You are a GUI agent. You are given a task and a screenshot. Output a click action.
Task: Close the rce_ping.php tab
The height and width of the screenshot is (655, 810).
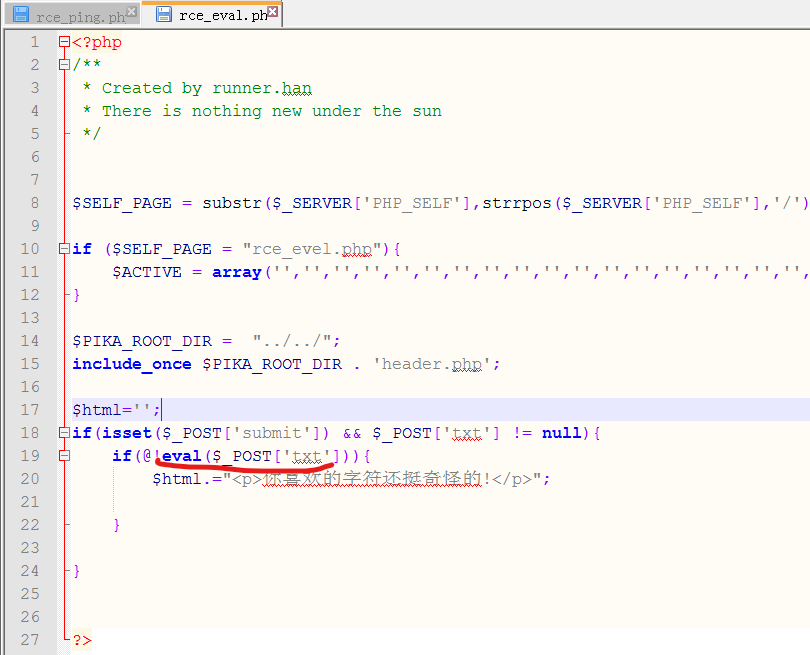(x=132, y=11)
